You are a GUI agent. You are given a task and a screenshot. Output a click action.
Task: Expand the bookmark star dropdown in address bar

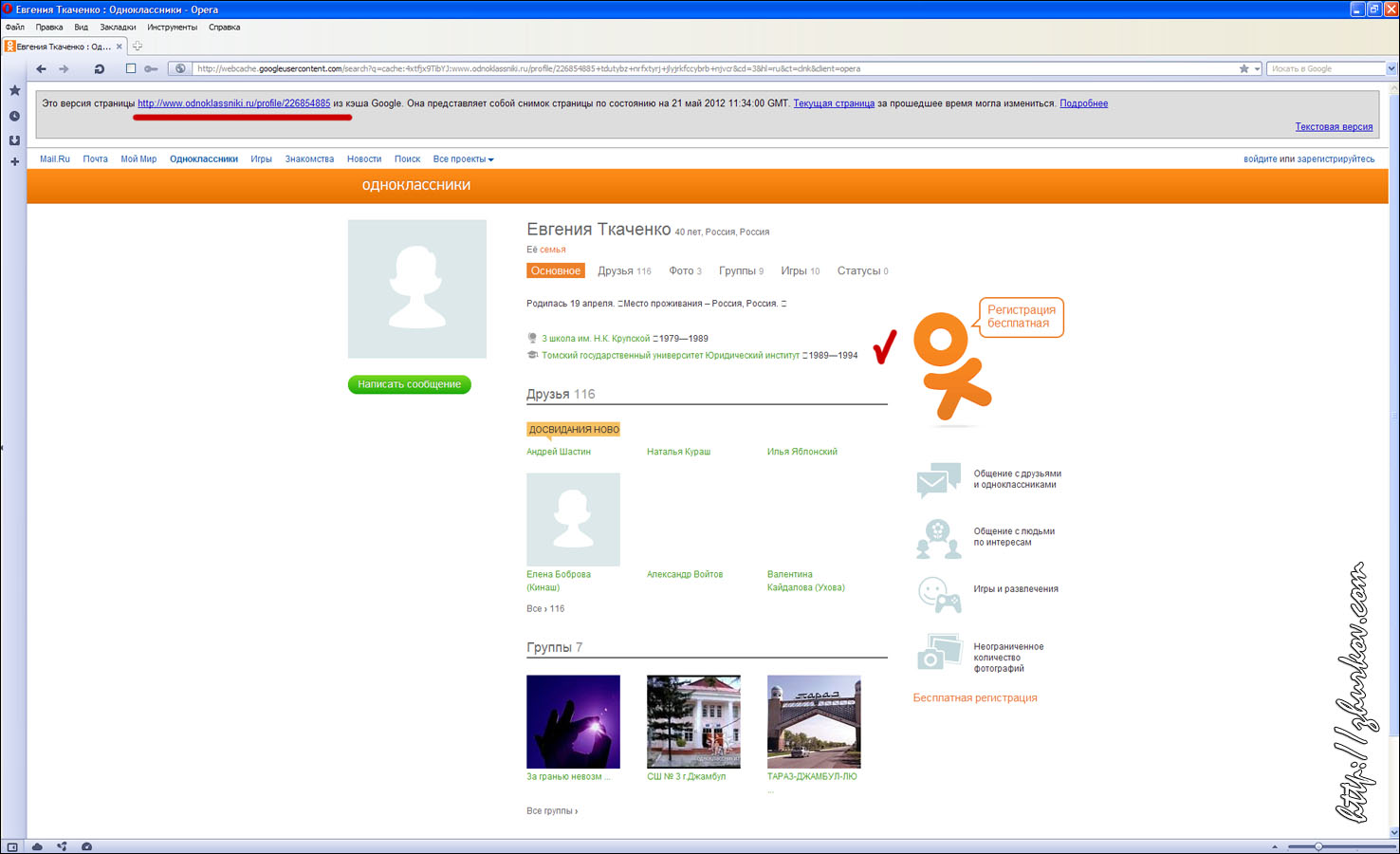coord(1257,68)
